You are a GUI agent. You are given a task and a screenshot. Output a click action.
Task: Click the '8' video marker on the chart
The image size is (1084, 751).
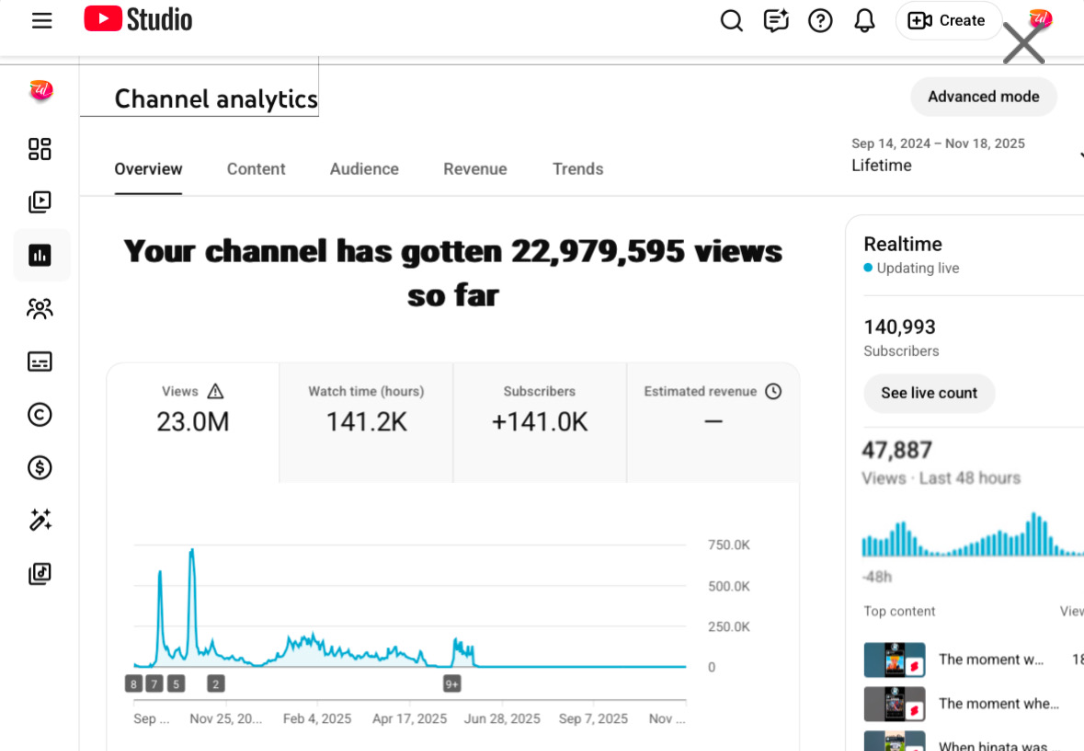tap(133, 683)
